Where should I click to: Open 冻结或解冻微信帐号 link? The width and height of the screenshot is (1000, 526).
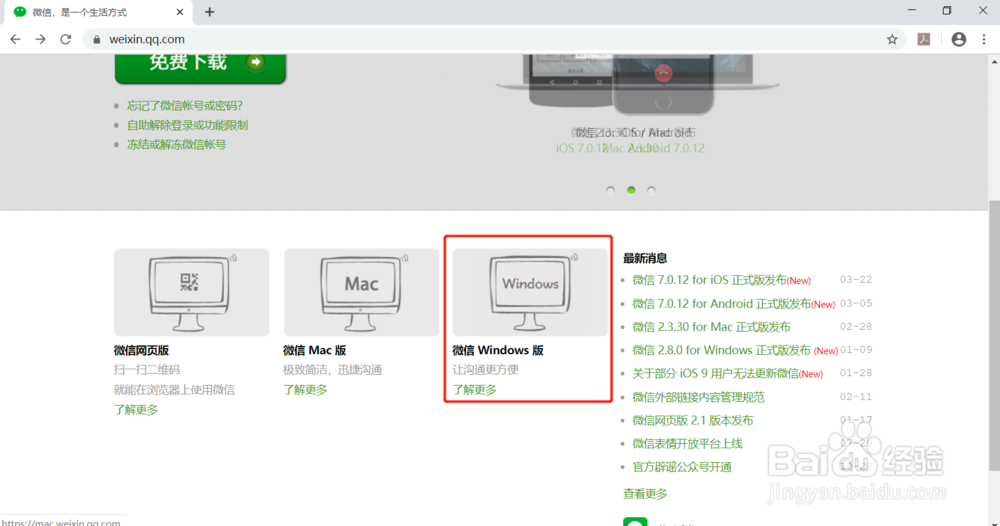(x=176, y=145)
